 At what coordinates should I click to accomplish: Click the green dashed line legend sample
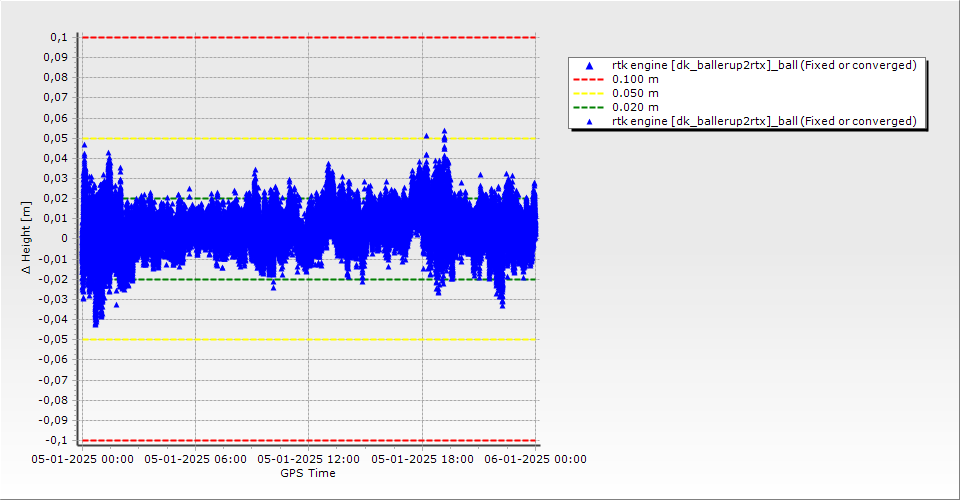pyautogui.click(x=588, y=108)
